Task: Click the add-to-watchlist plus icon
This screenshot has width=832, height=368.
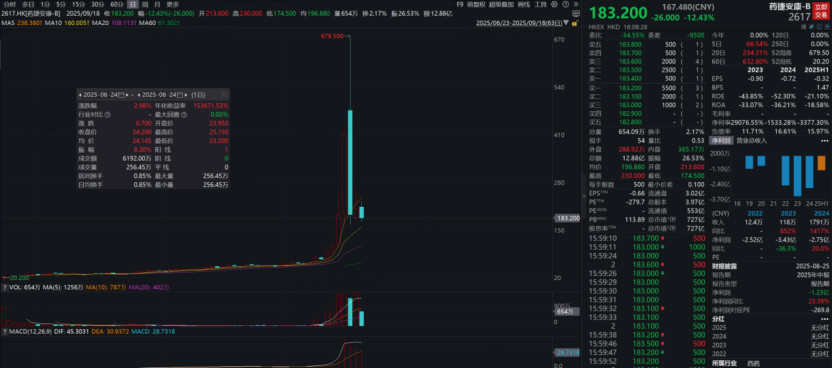Action: point(827,27)
